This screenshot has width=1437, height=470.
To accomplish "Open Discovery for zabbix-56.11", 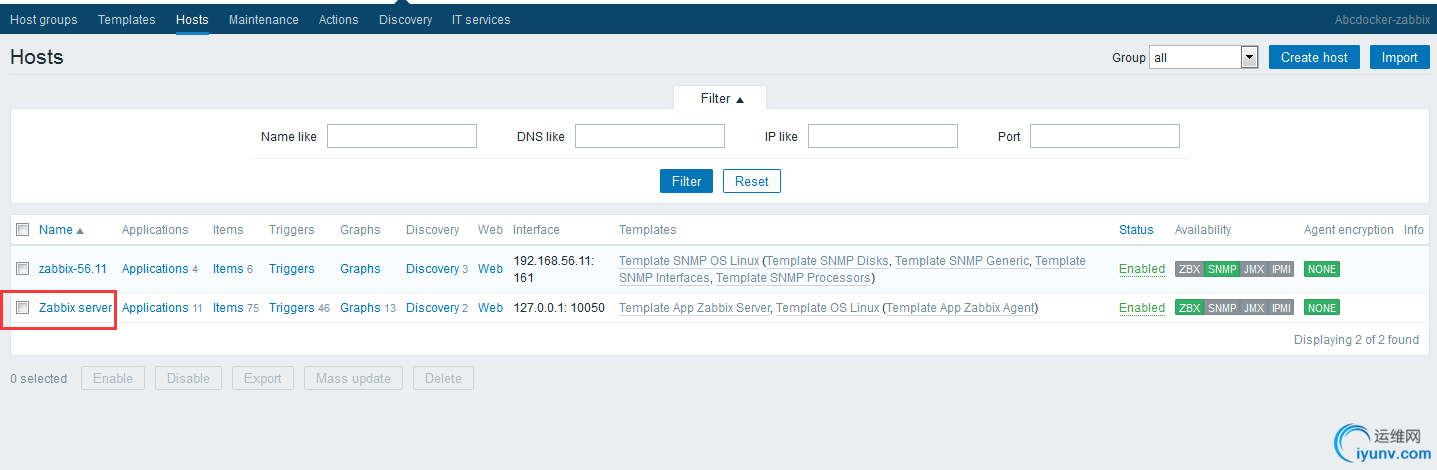I will (x=432, y=269).
